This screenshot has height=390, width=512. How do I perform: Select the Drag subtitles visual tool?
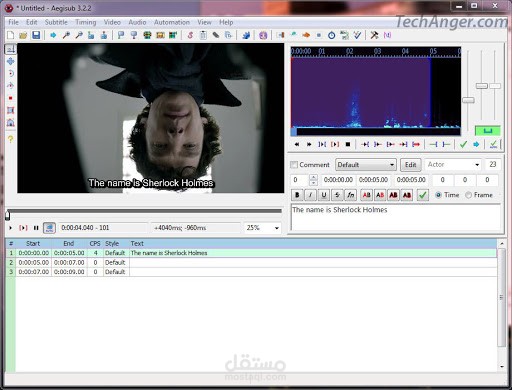(x=11, y=61)
